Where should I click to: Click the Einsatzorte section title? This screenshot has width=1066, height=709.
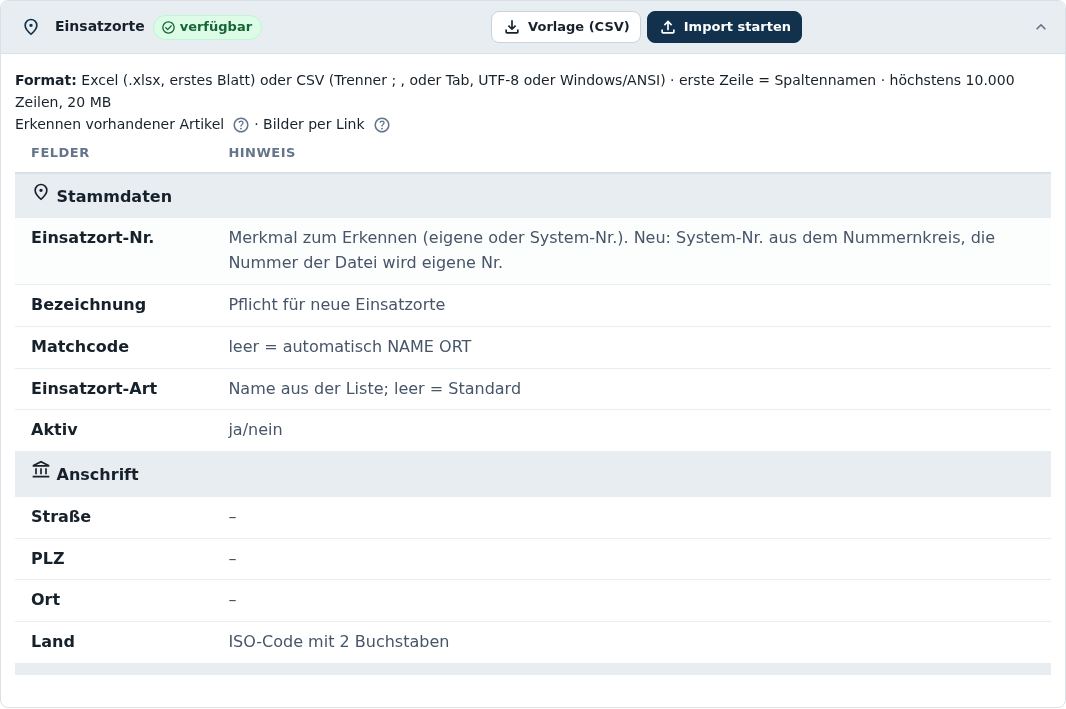click(100, 27)
